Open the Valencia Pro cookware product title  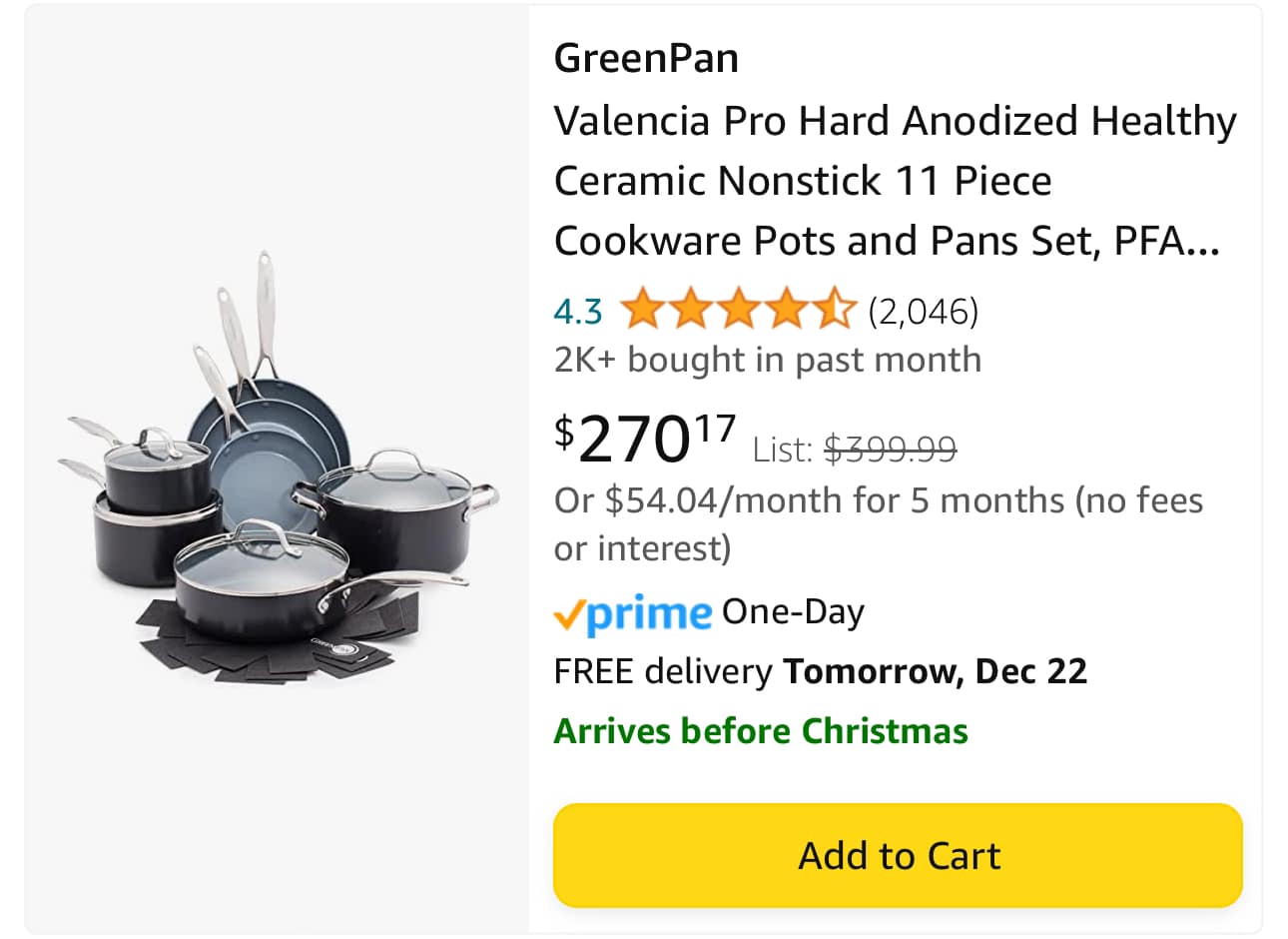pos(895,181)
